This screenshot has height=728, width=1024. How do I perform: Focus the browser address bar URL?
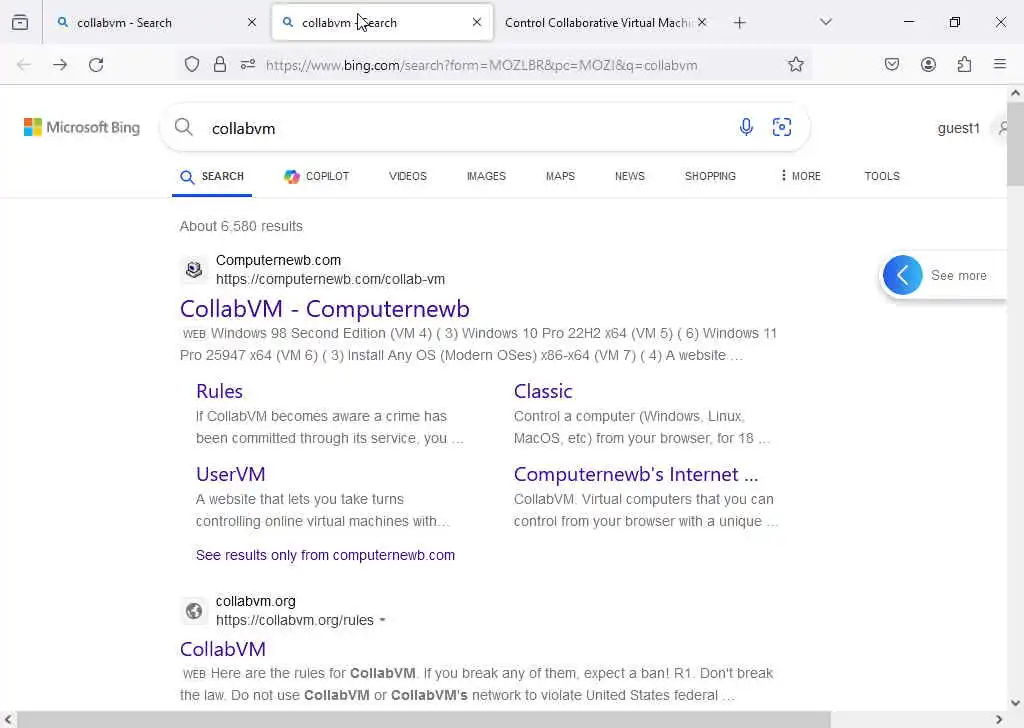point(481,65)
